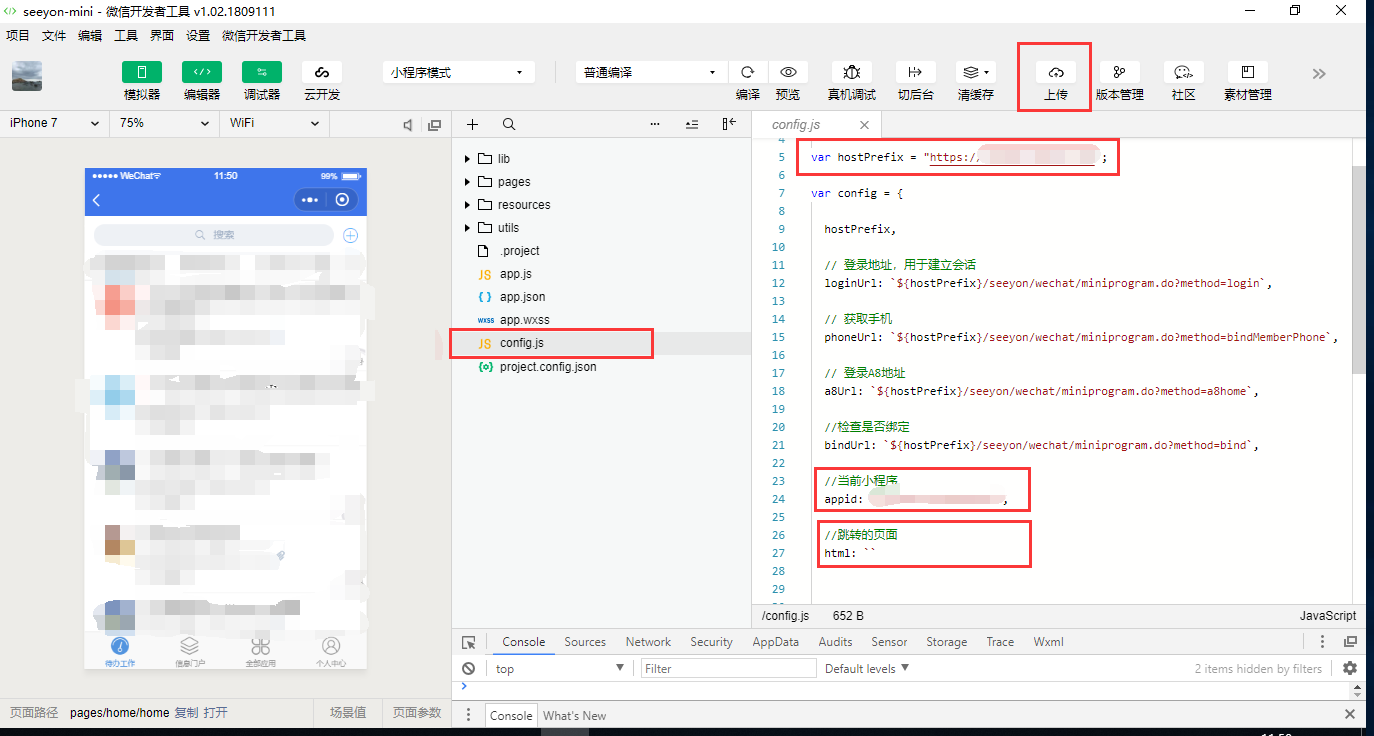This screenshot has height=736, width=1374.
Task: Switch to the Network tab
Action: [x=648, y=642]
